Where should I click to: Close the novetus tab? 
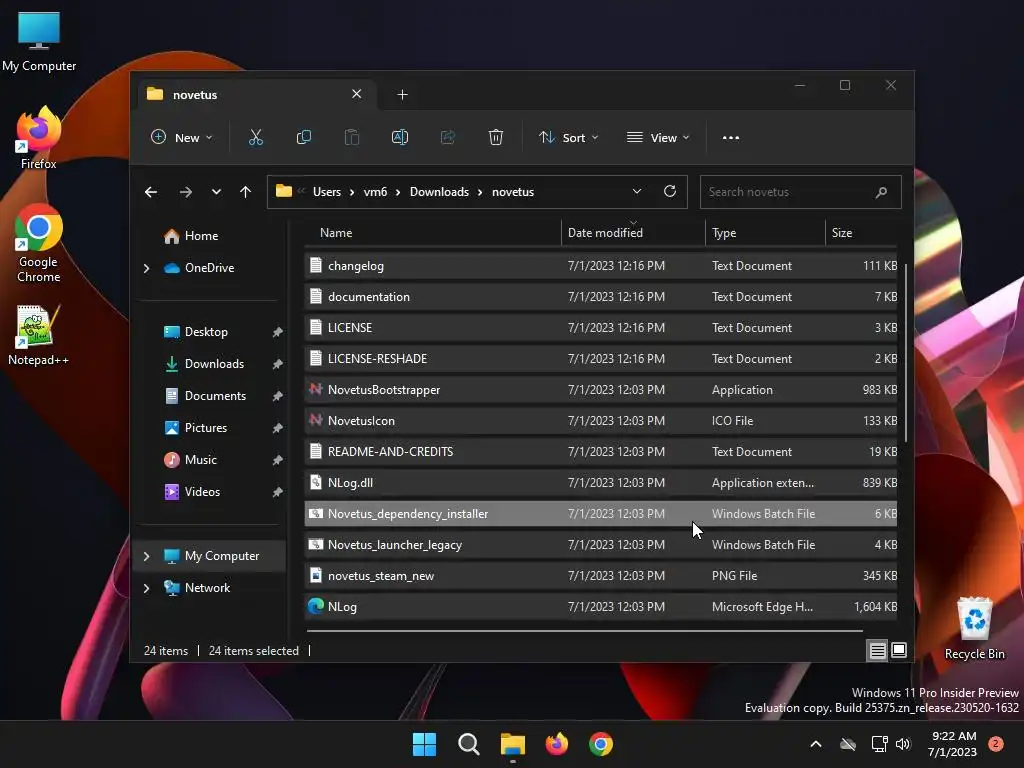tap(357, 94)
